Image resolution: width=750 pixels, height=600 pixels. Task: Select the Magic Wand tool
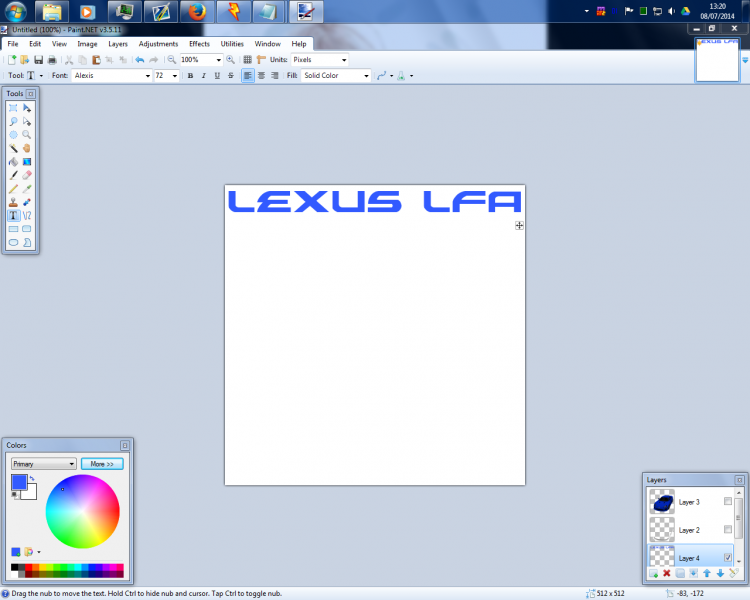tap(13, 148)
